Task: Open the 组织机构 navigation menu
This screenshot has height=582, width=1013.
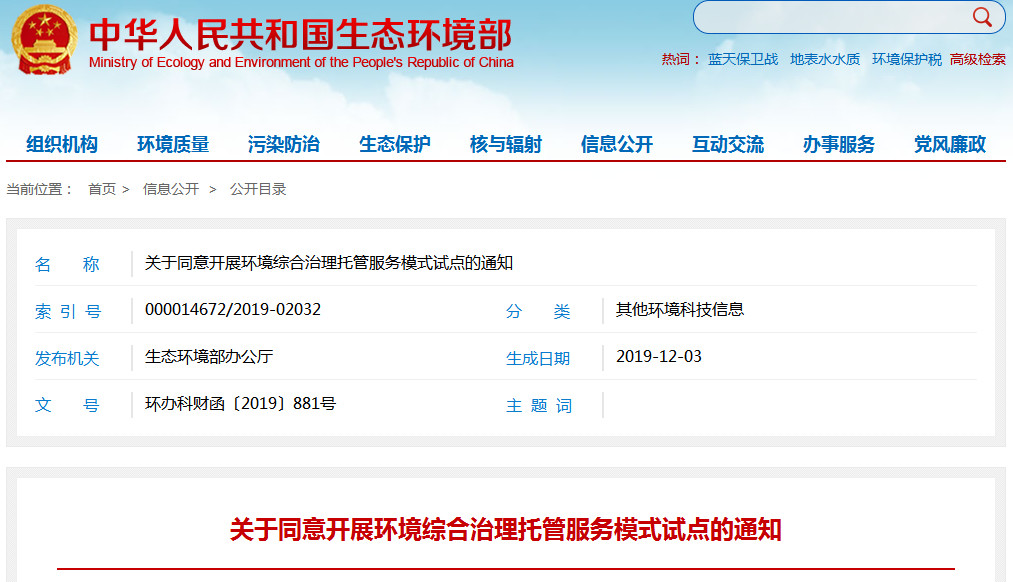Action: pyautogui.click(x=62, y=144)
